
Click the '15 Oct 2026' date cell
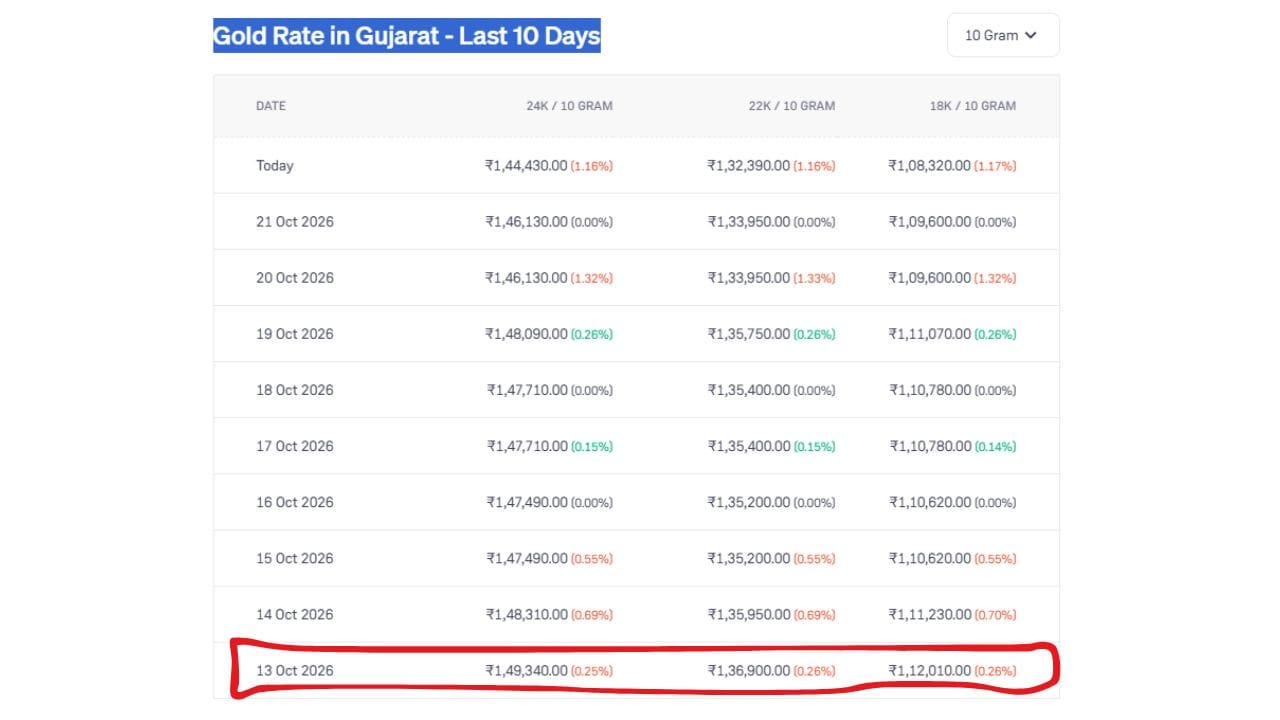click(295, 558)
